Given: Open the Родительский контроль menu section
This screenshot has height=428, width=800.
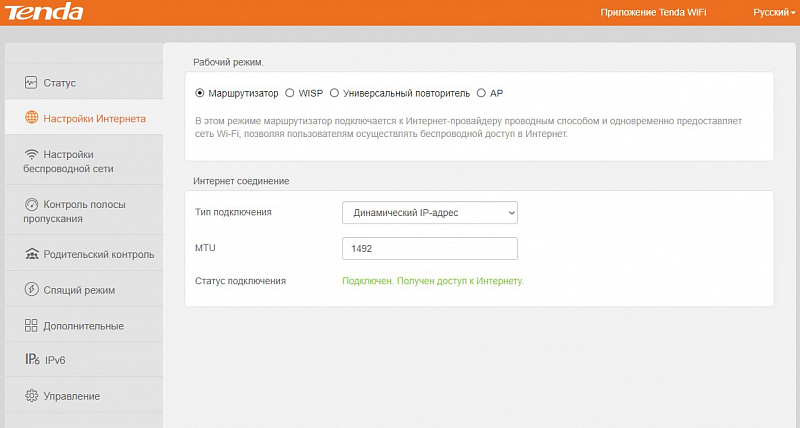Looking at the screenshot, I should click(x=98, y=254).
